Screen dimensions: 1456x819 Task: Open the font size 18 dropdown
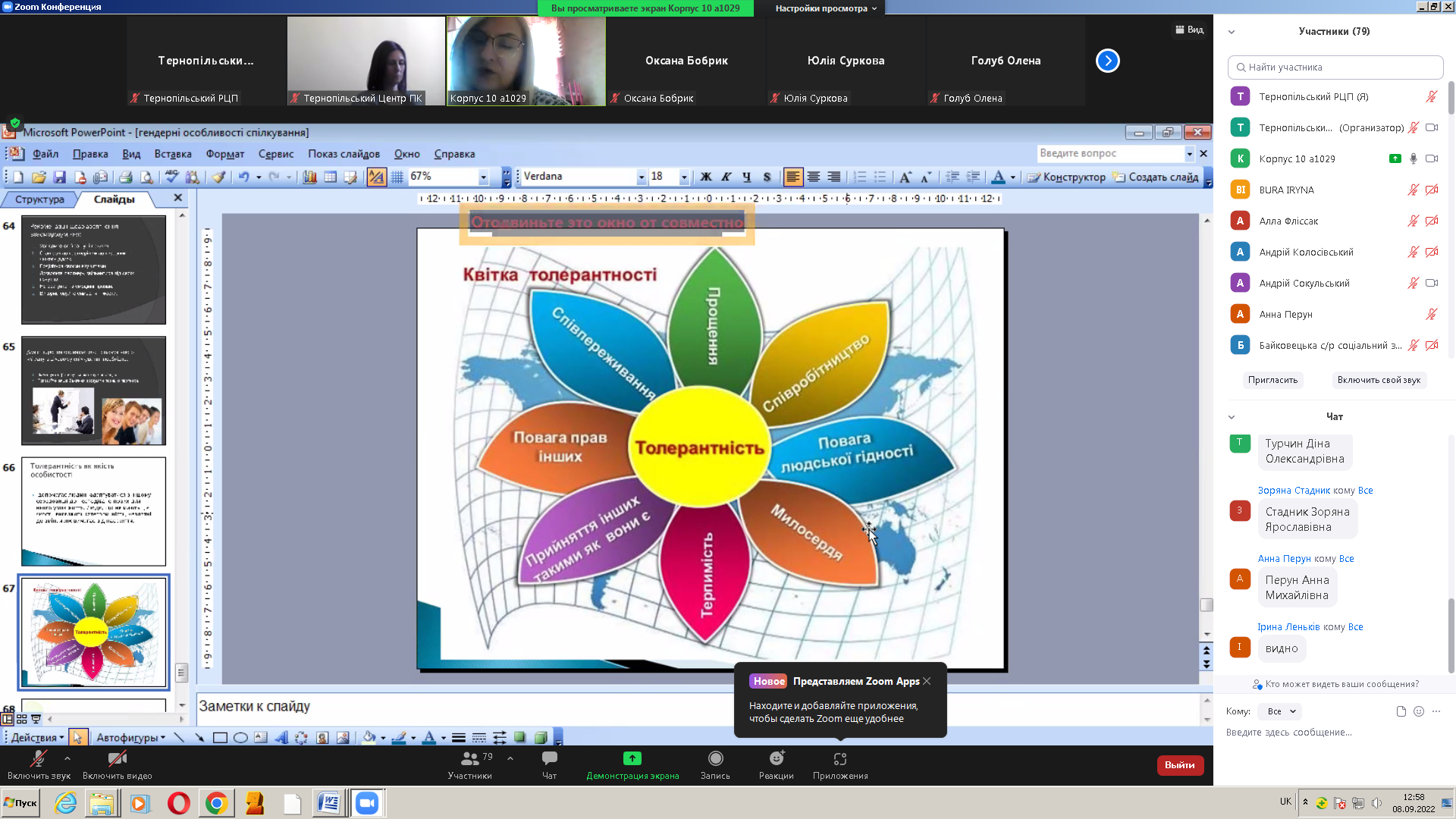[684, 177]
